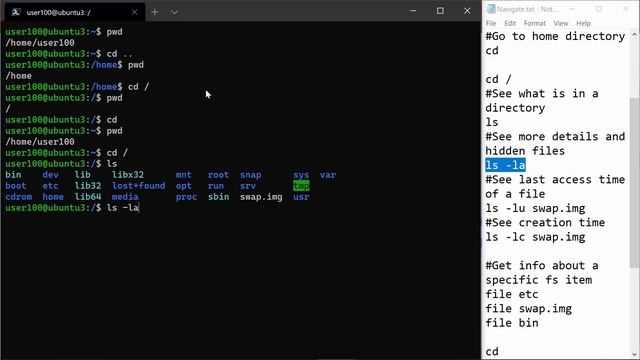Close the user100@ubuntu3 tab
Viewport: 640px width, 360px height.
pos(135,12)
